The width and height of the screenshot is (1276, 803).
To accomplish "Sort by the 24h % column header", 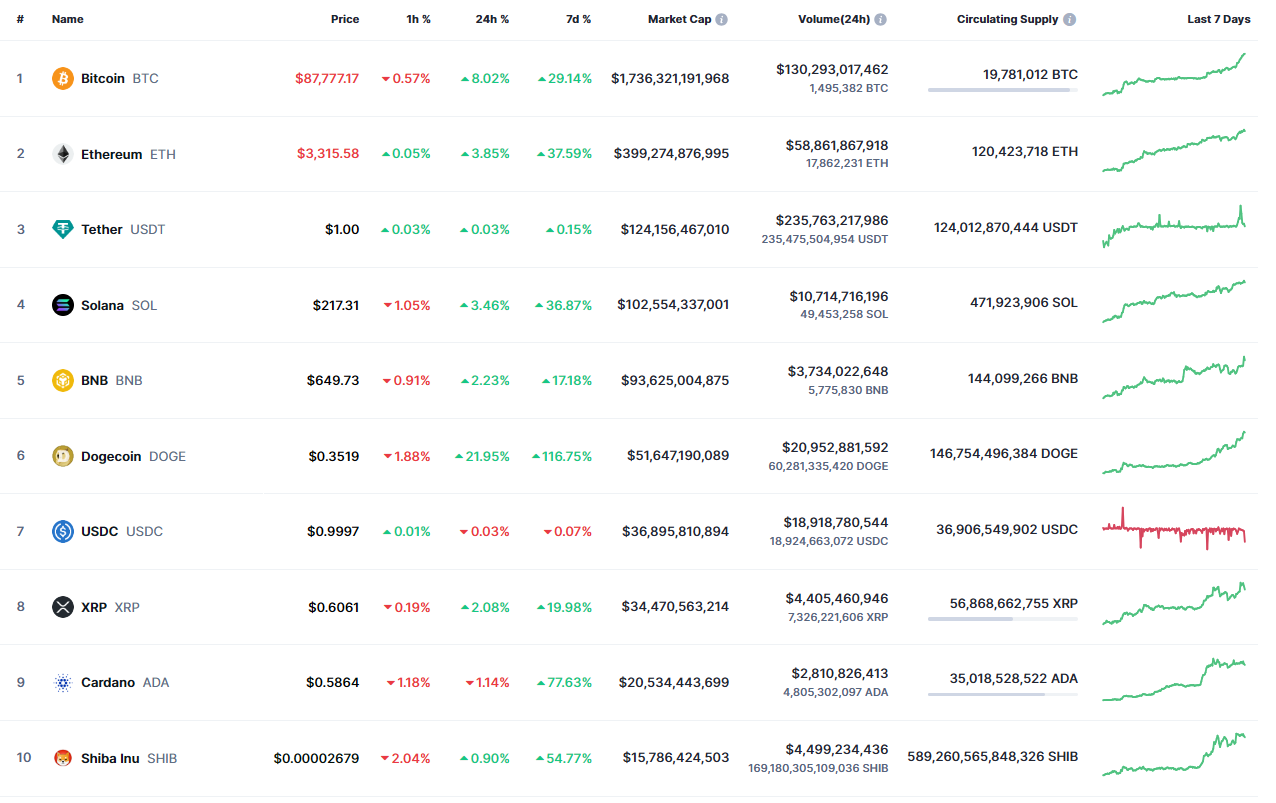I will [x=492, y=19].
